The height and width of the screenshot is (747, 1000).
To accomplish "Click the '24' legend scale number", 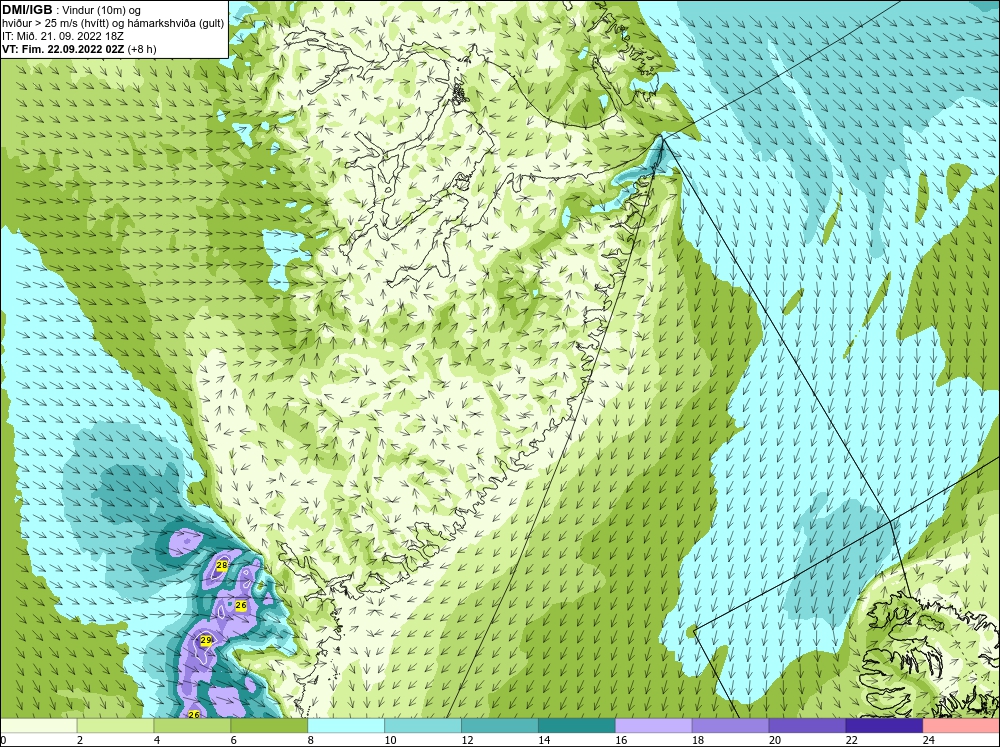I will [928, 740].
